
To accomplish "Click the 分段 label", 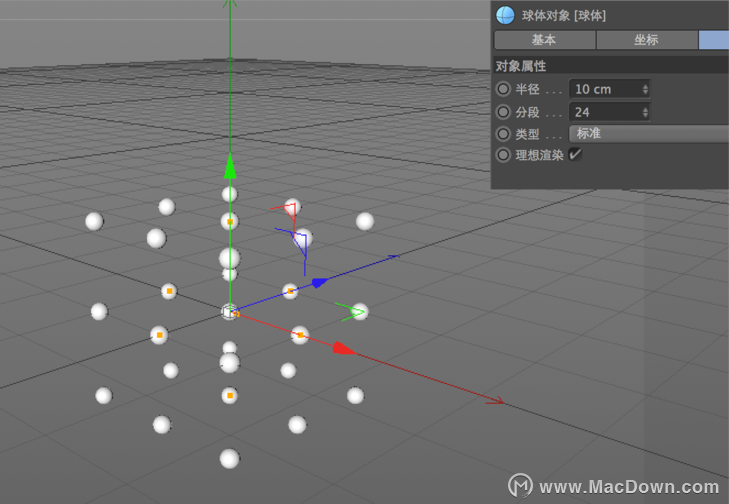I will (527, 112).
